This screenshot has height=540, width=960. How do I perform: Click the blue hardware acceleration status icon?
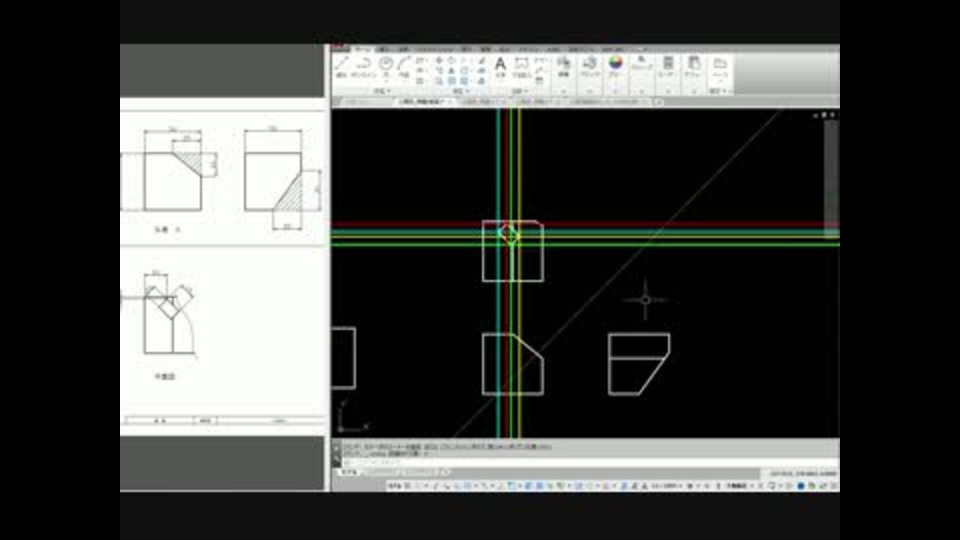[800, 486]
